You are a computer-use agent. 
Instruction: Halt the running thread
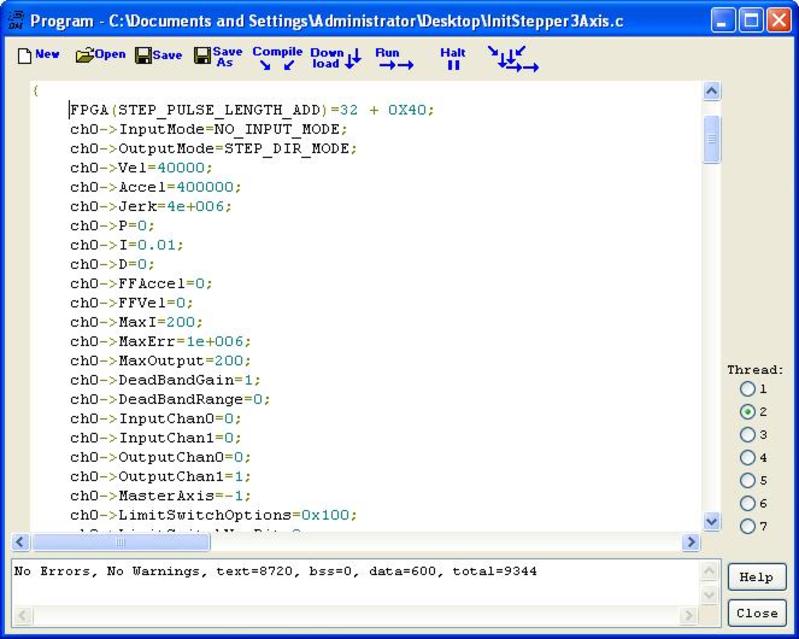pos(453,58)
